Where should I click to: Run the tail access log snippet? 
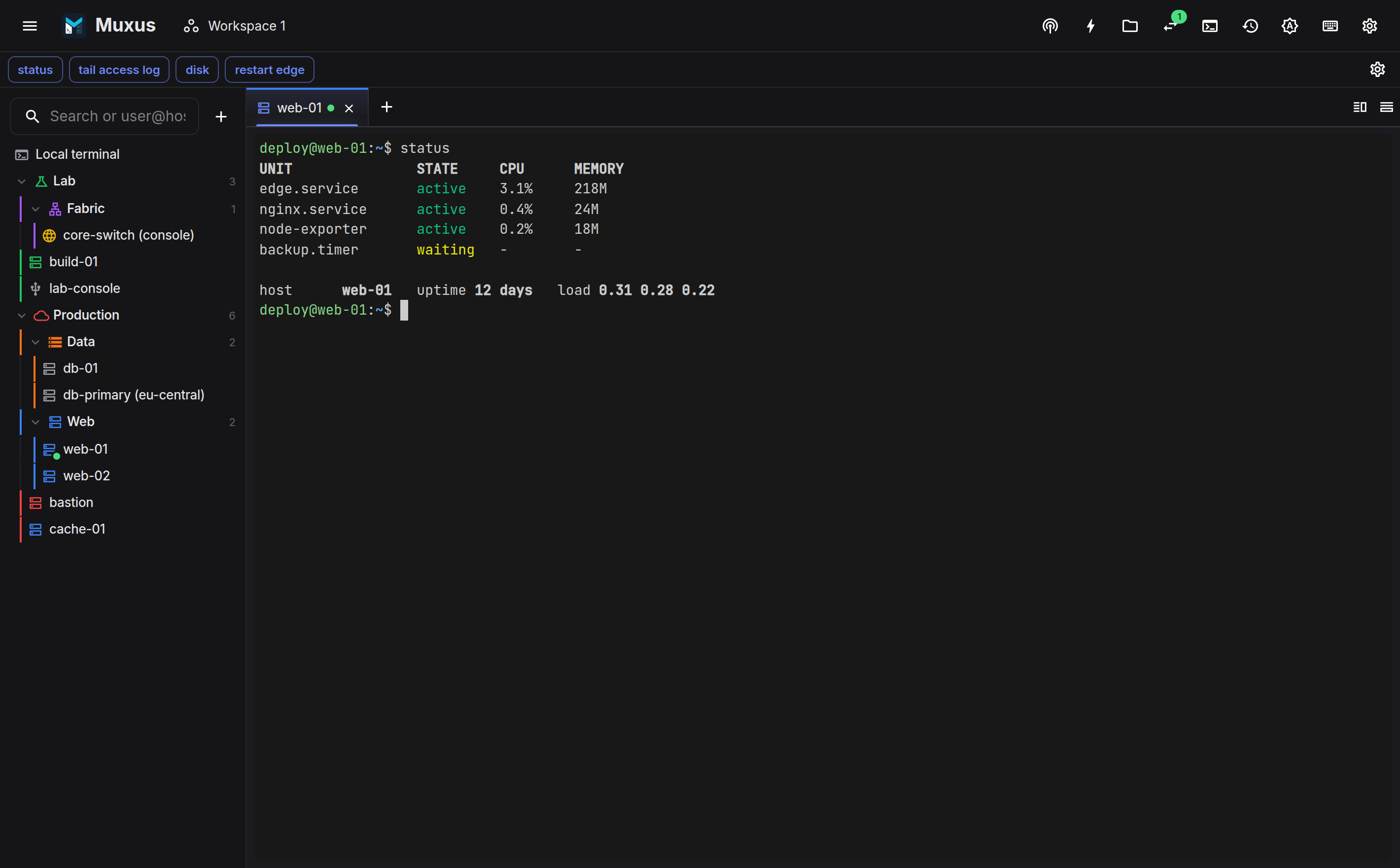click(119, 70)
